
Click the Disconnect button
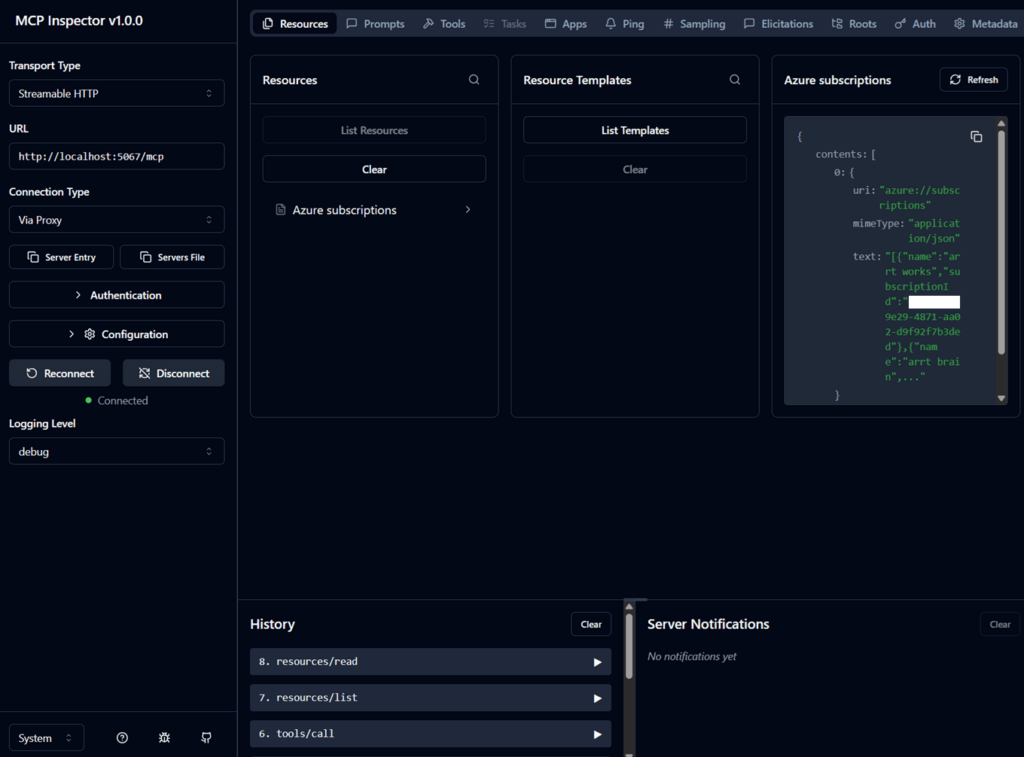click(174, 373)
